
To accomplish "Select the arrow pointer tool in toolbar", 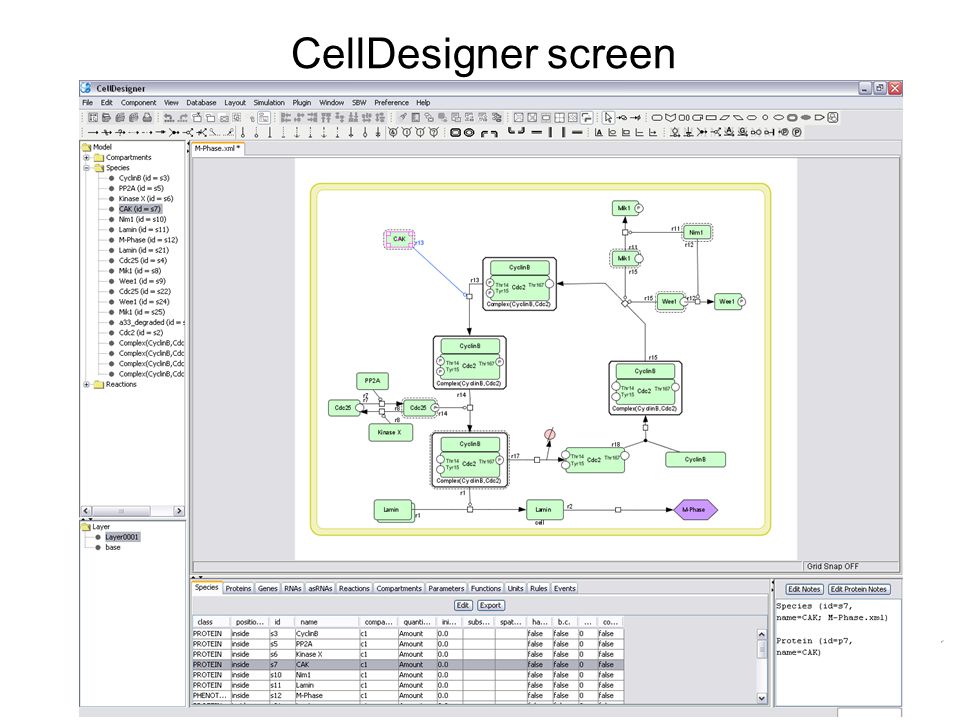I will (x=608, y=118).
